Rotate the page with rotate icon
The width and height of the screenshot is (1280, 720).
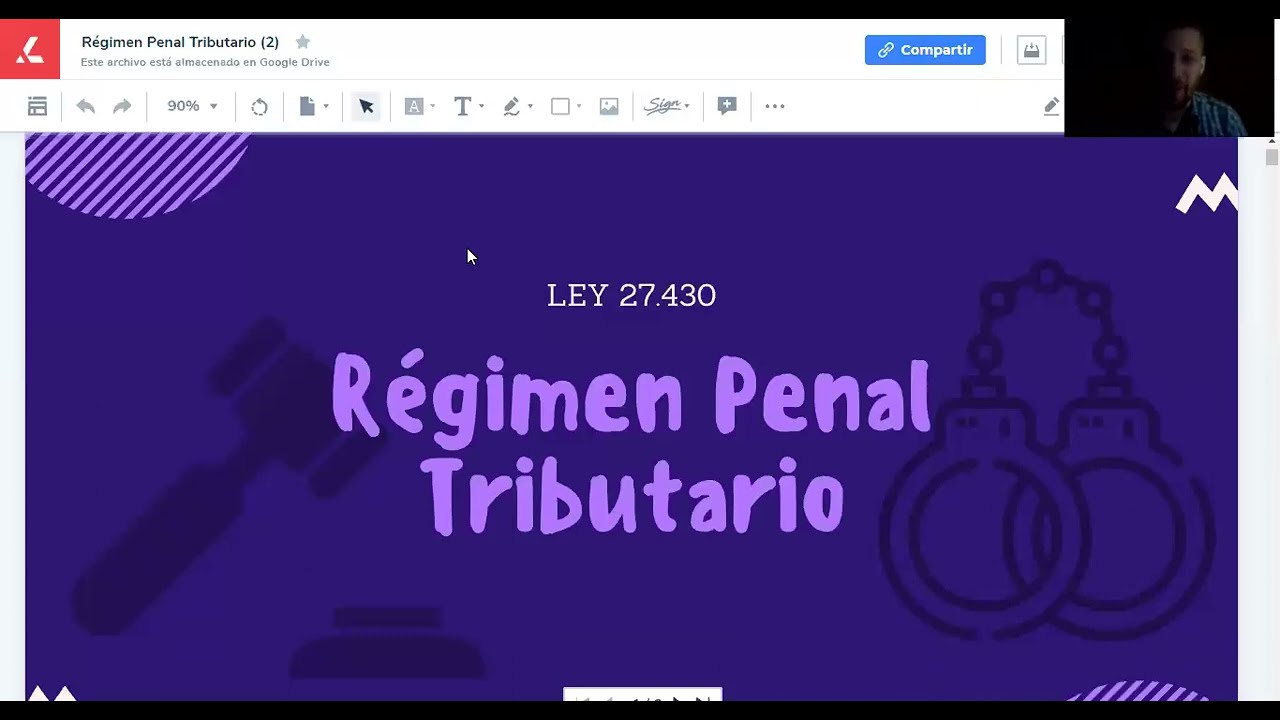[259, 106]
